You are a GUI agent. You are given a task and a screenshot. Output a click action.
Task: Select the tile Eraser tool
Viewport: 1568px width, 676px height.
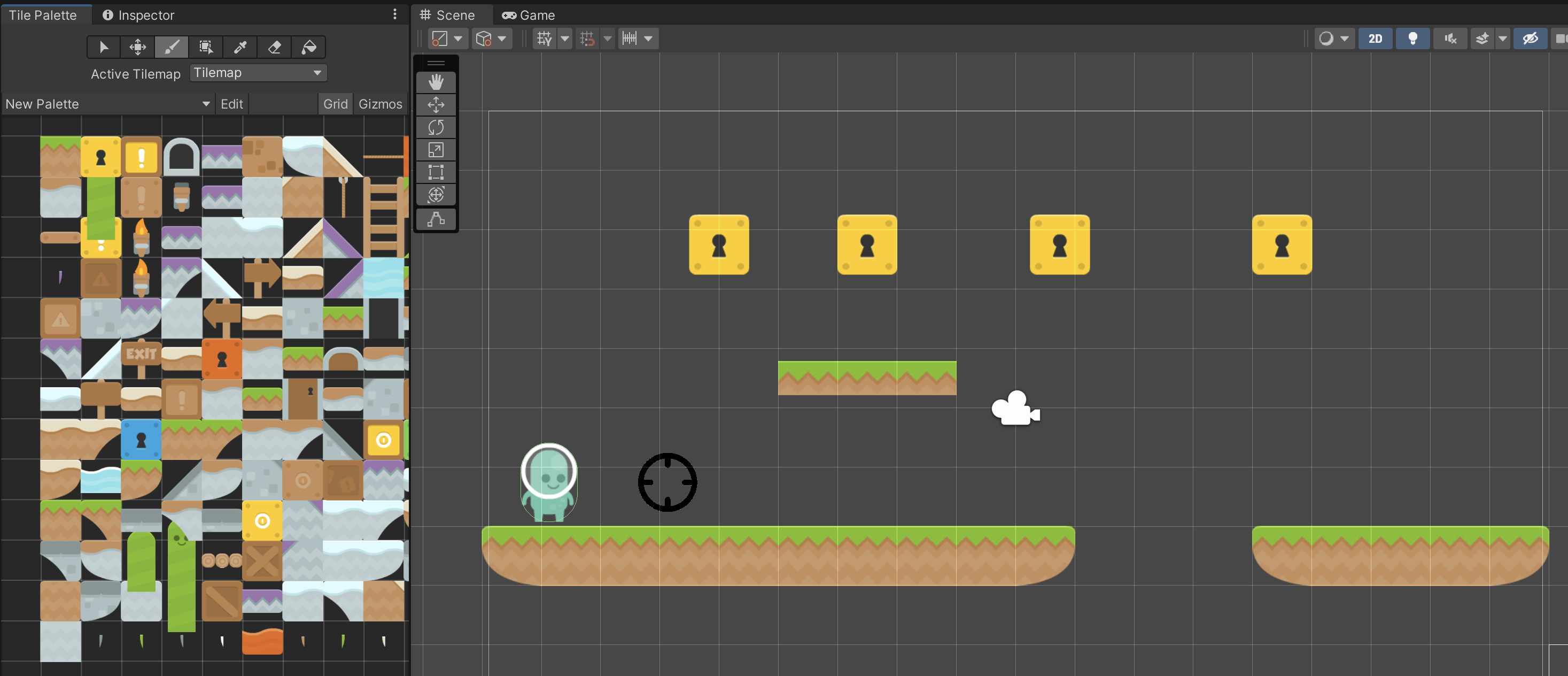(x=275, y=47)
